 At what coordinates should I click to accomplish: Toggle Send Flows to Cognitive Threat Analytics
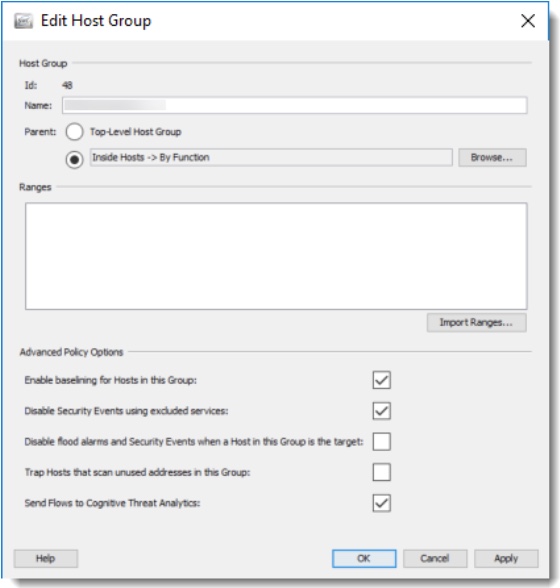click(x=381, y=503)
